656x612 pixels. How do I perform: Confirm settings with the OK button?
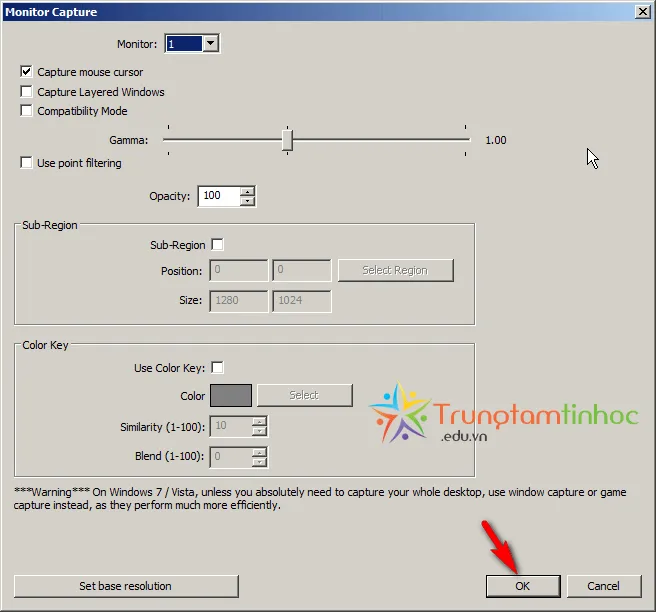[x=522, y=586]
